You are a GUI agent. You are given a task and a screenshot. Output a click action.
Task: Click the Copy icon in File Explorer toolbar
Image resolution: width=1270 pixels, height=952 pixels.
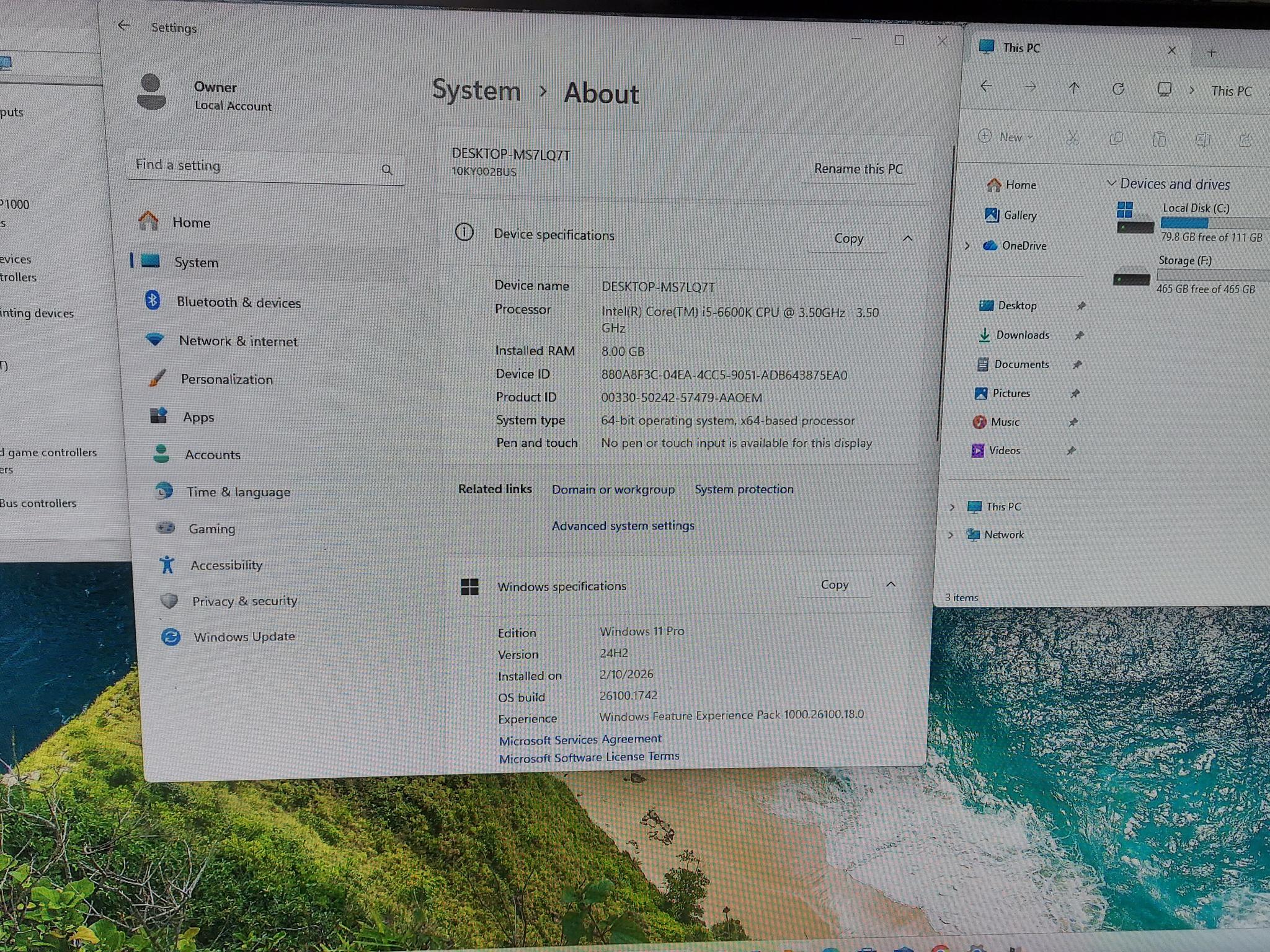click(x=1116, y=138)
